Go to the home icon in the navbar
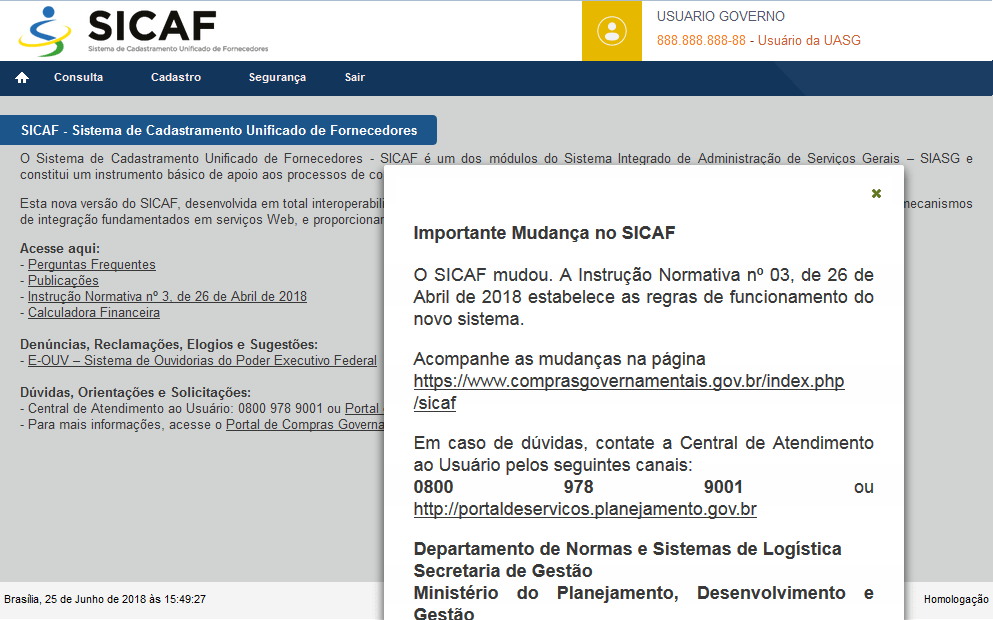Image resolution: width=993 pixels, height=620 pixels. click(22, 77)
